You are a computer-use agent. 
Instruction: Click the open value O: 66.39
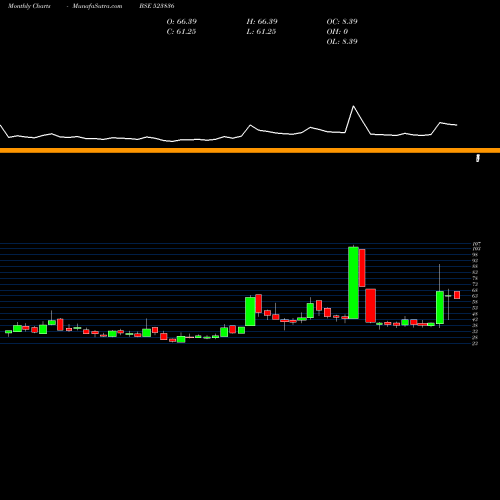182,21
